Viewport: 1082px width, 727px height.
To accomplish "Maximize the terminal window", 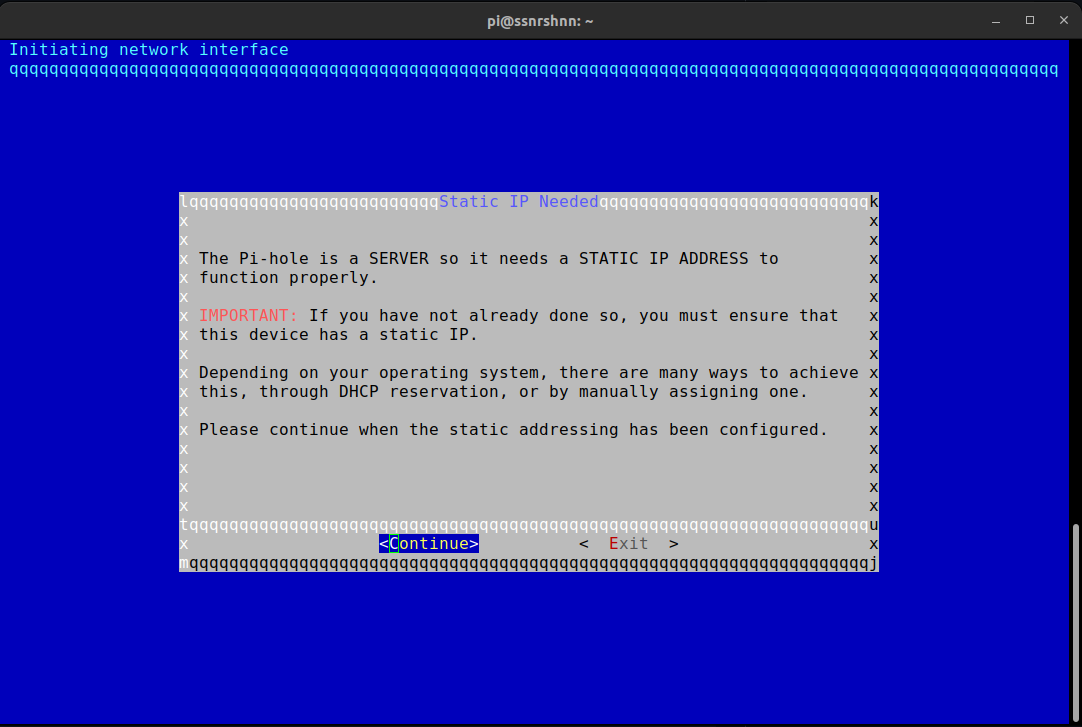I will coord(1030,20).
